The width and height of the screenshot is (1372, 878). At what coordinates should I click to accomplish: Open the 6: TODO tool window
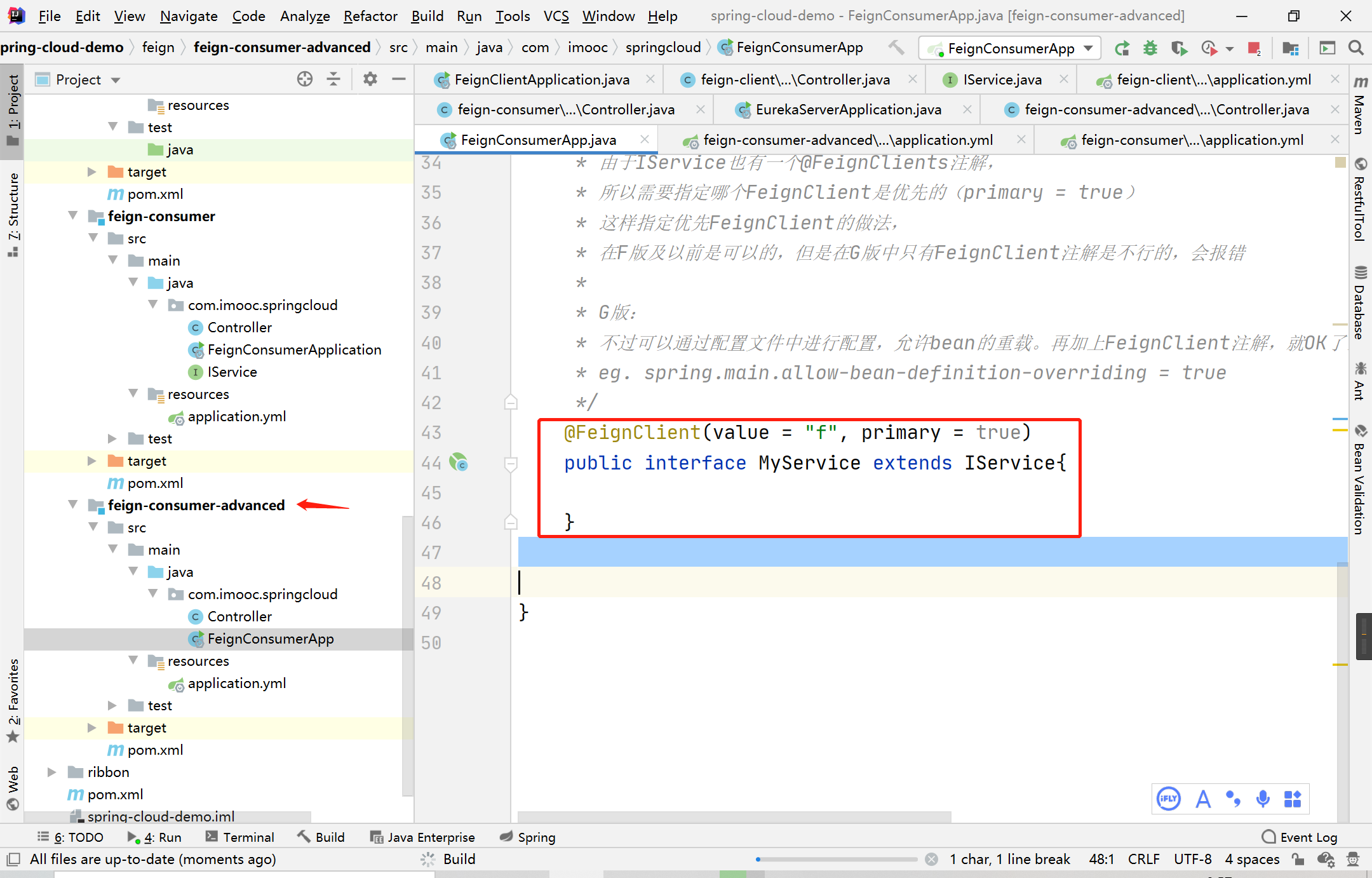pos(69,837)
